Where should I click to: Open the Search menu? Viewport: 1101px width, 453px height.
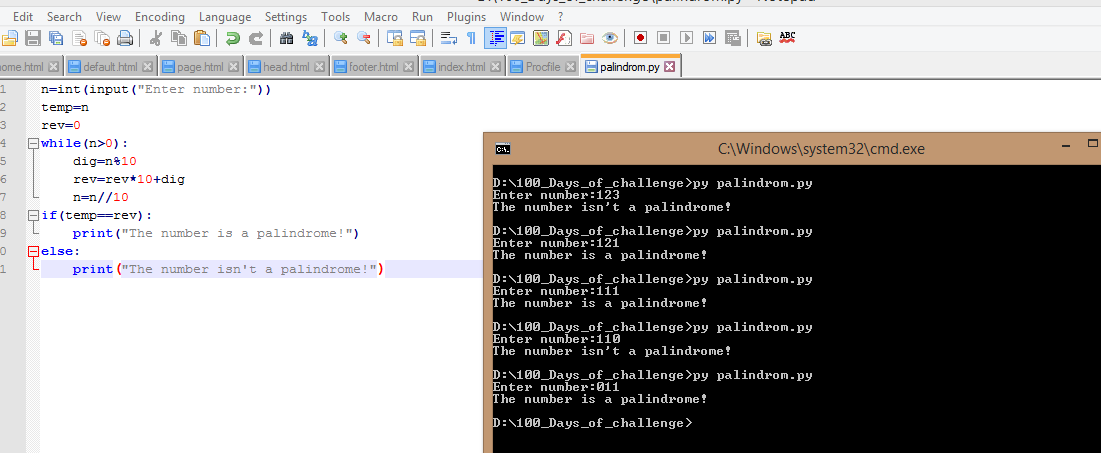tap(64, 17)
